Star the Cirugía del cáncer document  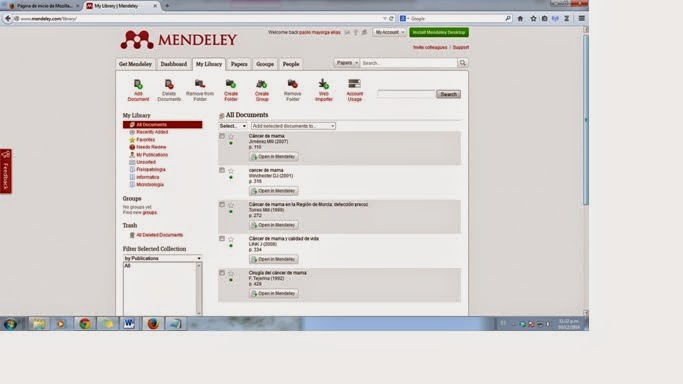pos(231,273)
